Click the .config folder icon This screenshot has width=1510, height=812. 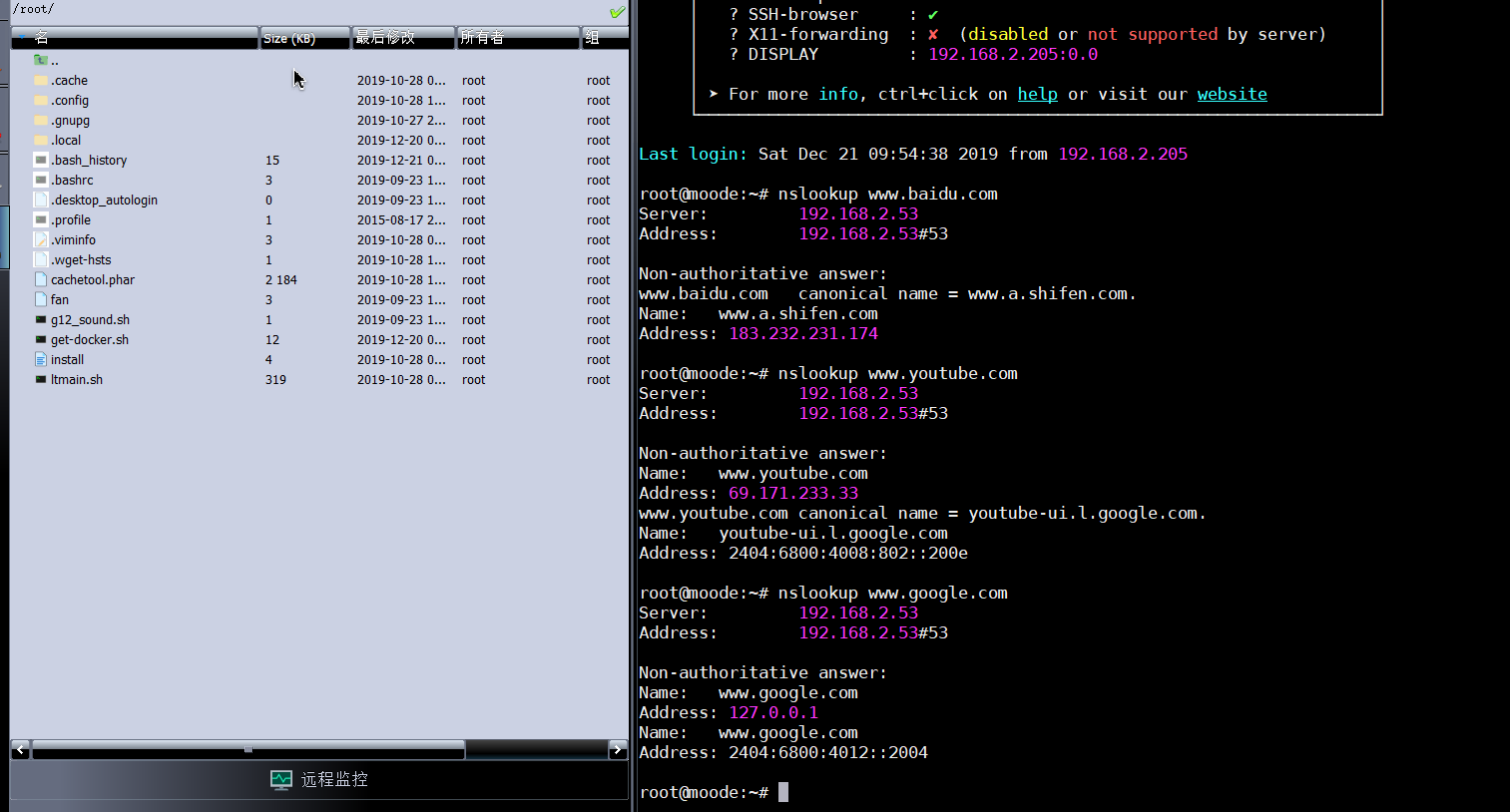click(39, 100)
